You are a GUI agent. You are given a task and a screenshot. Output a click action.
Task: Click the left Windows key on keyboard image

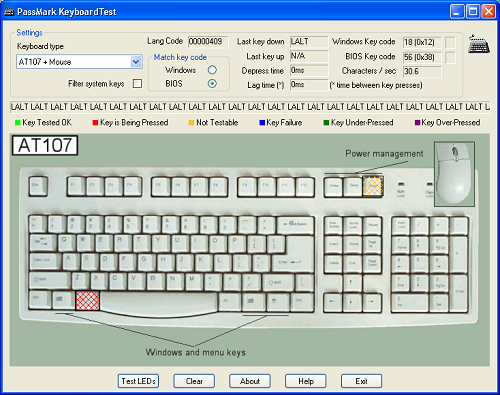click(x=63, y=300)
